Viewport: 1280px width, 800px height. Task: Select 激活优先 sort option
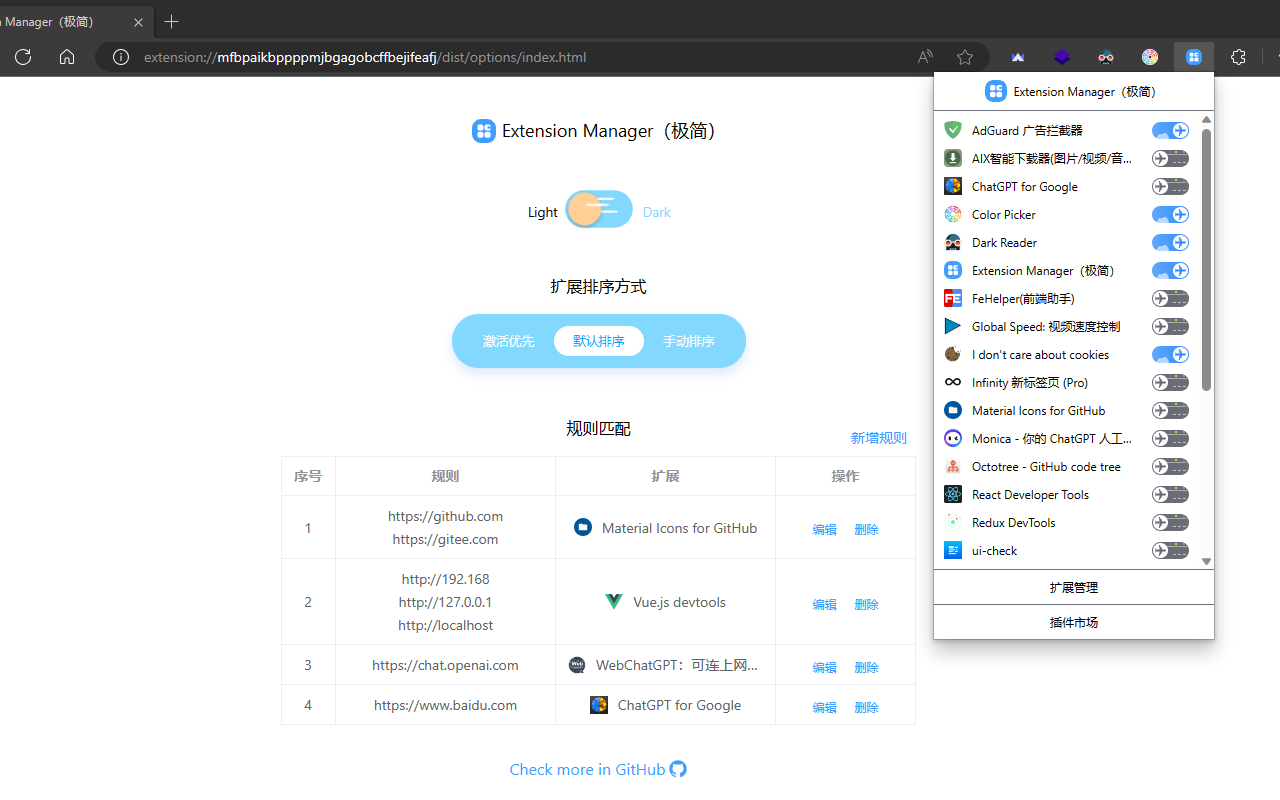(508, 341)
